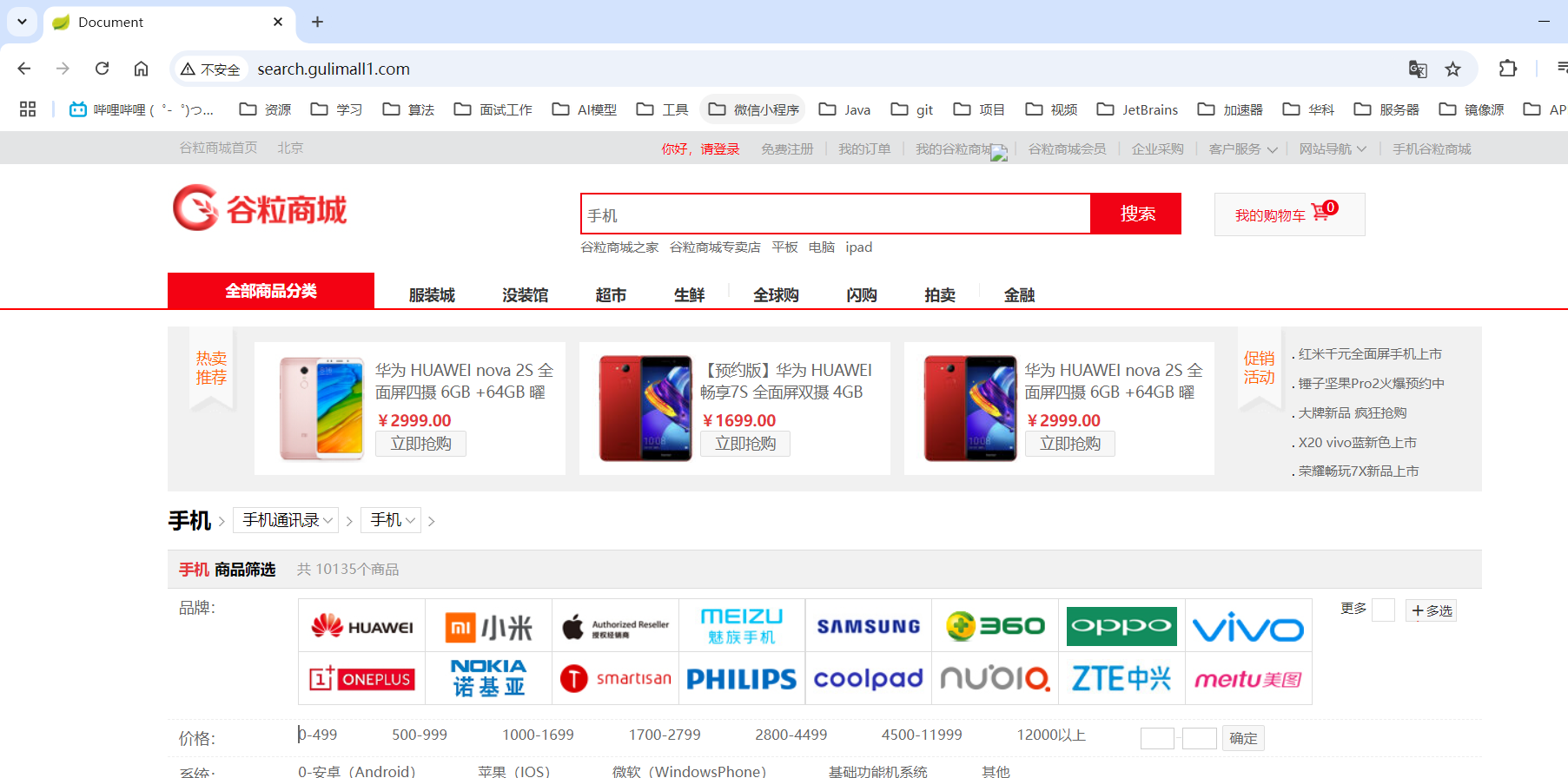Expand the 手机通讯录 category dropdown

click(x=287, y=520)
